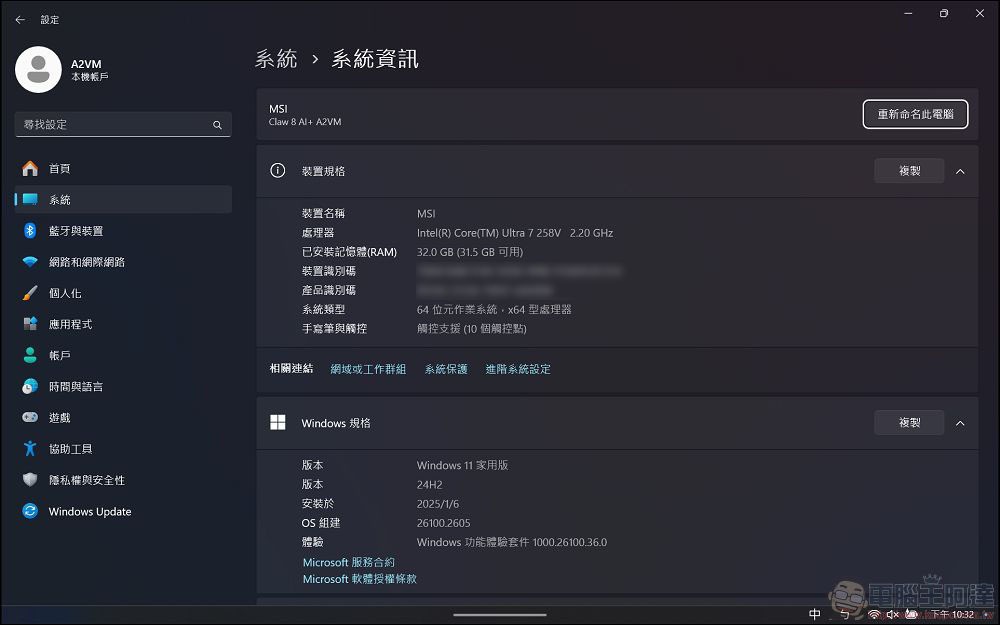
Task: Click the info icon beside 裝置規格
Action: (x=277, y=170)
